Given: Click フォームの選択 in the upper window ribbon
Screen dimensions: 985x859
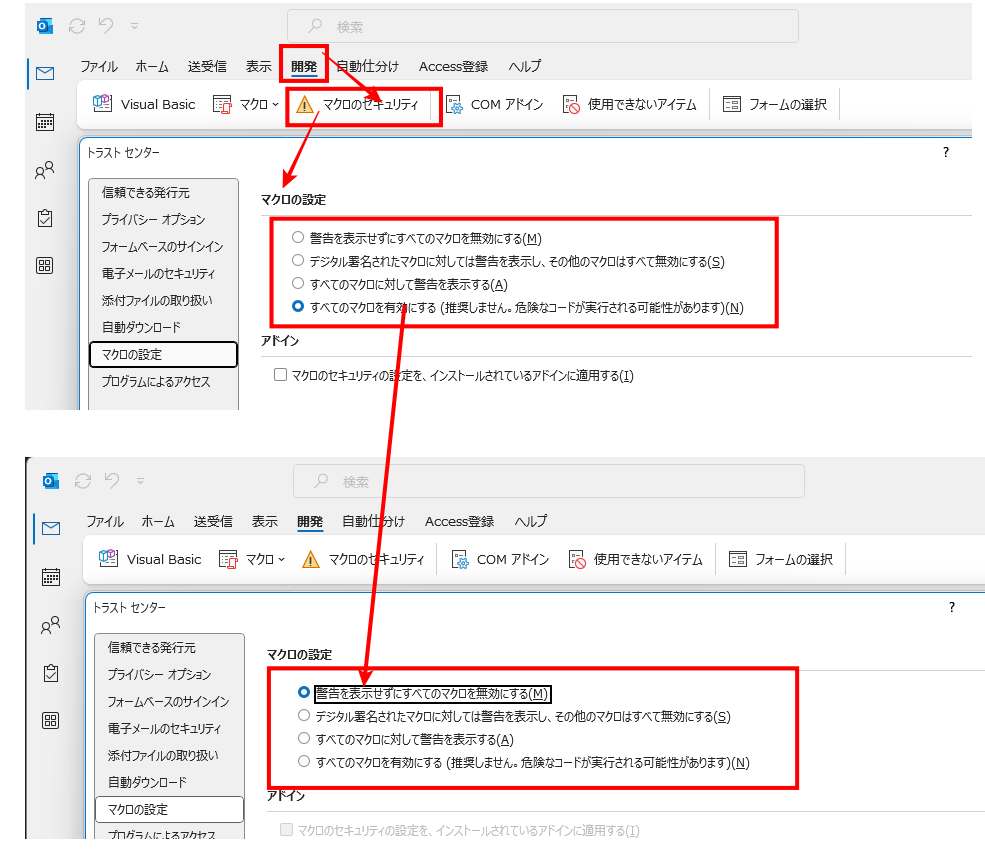Looking at the screenshot, I should click(776, 104).
